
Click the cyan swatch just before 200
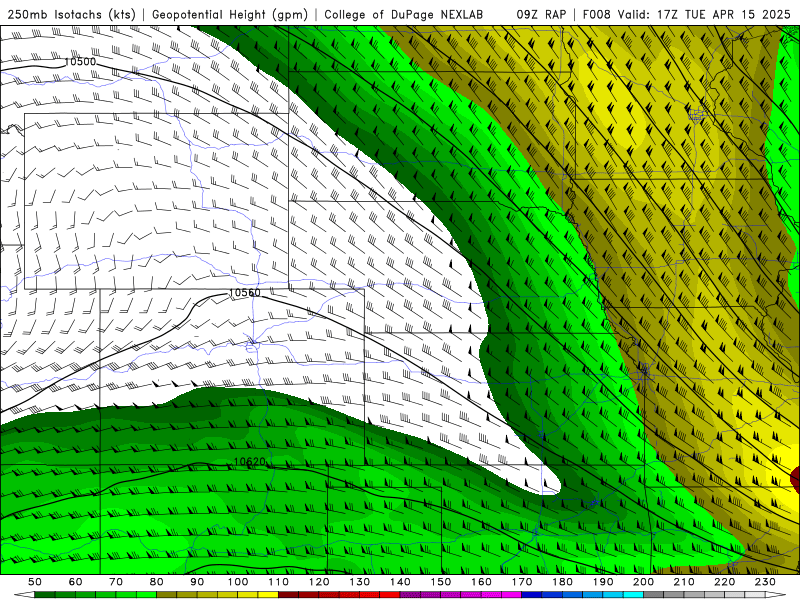pos(633,595)
